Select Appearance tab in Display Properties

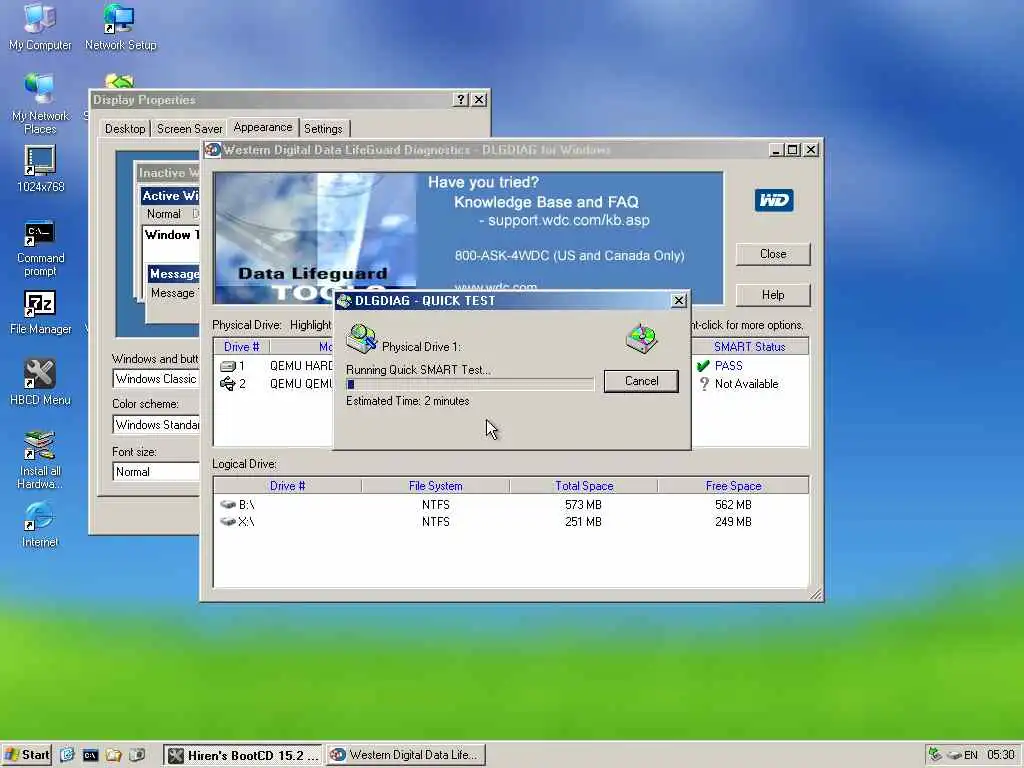tap(263, 127)
